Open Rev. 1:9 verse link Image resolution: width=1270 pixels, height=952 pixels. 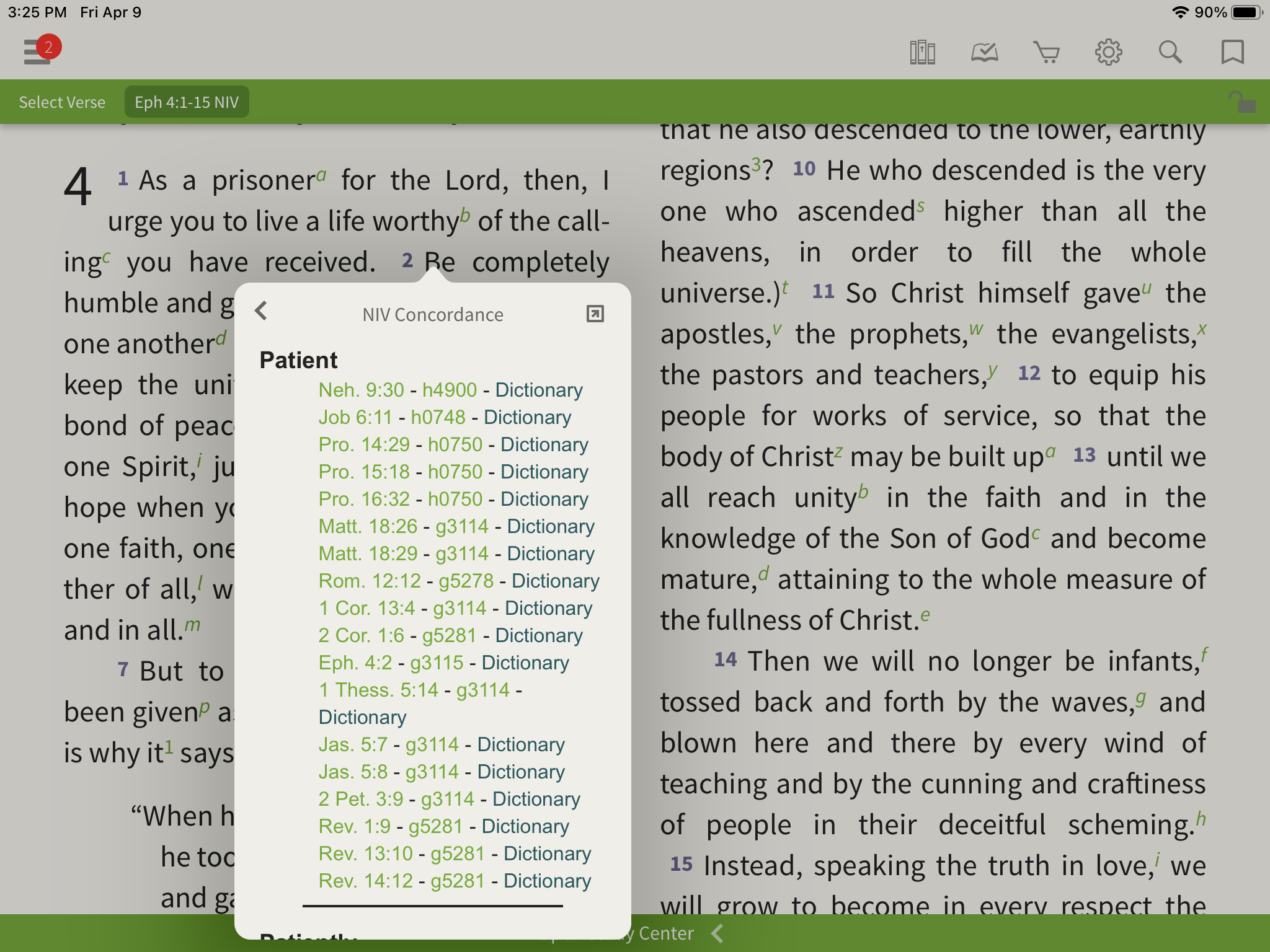354,826
